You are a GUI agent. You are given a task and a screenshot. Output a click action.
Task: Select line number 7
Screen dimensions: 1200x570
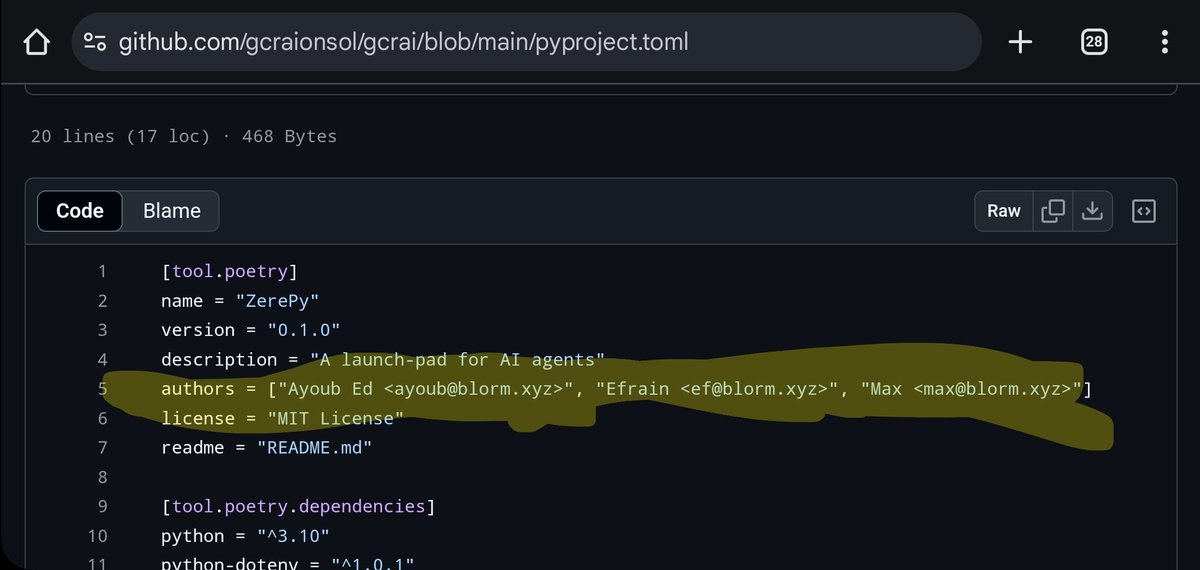click(x=101, y=448)
